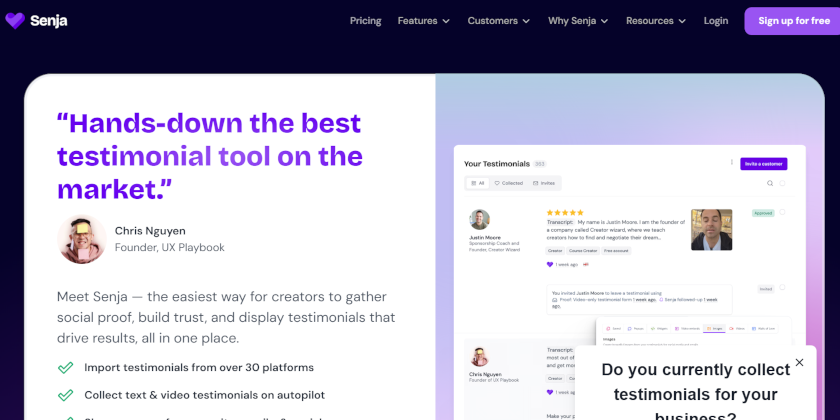
Task: Click the Import testimonials from over 30 platforms text
Action: [199, 368]
